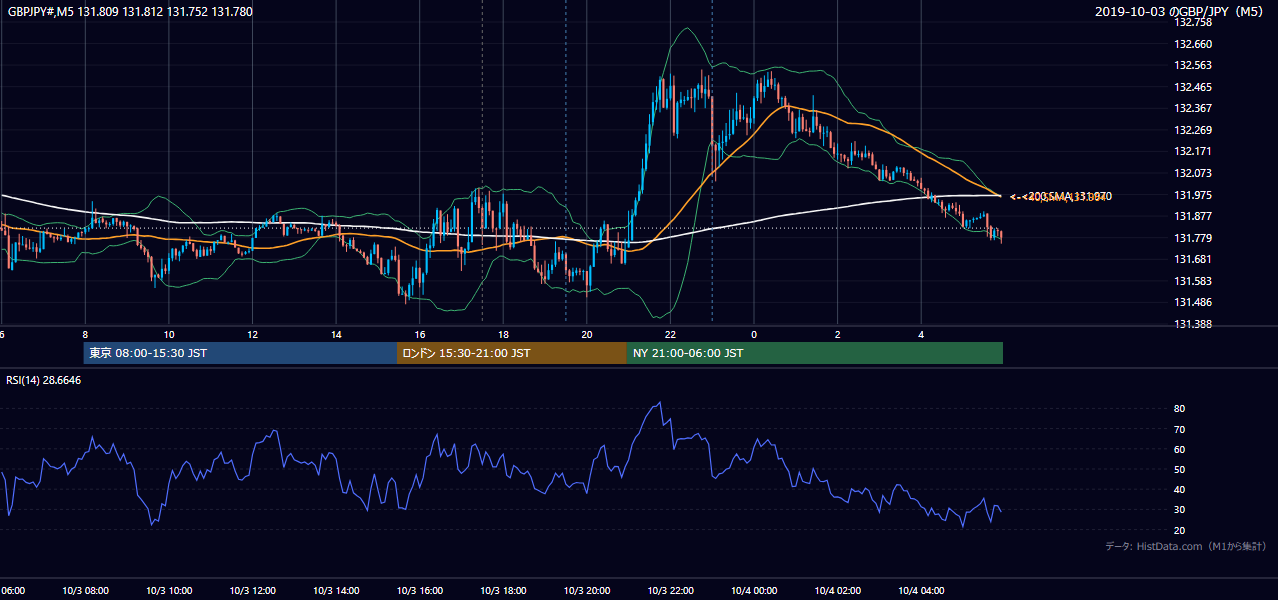Click price axis label 131.681
Image resolution: width=1278 pixels, height=600 pixels.
[1192, 259]
